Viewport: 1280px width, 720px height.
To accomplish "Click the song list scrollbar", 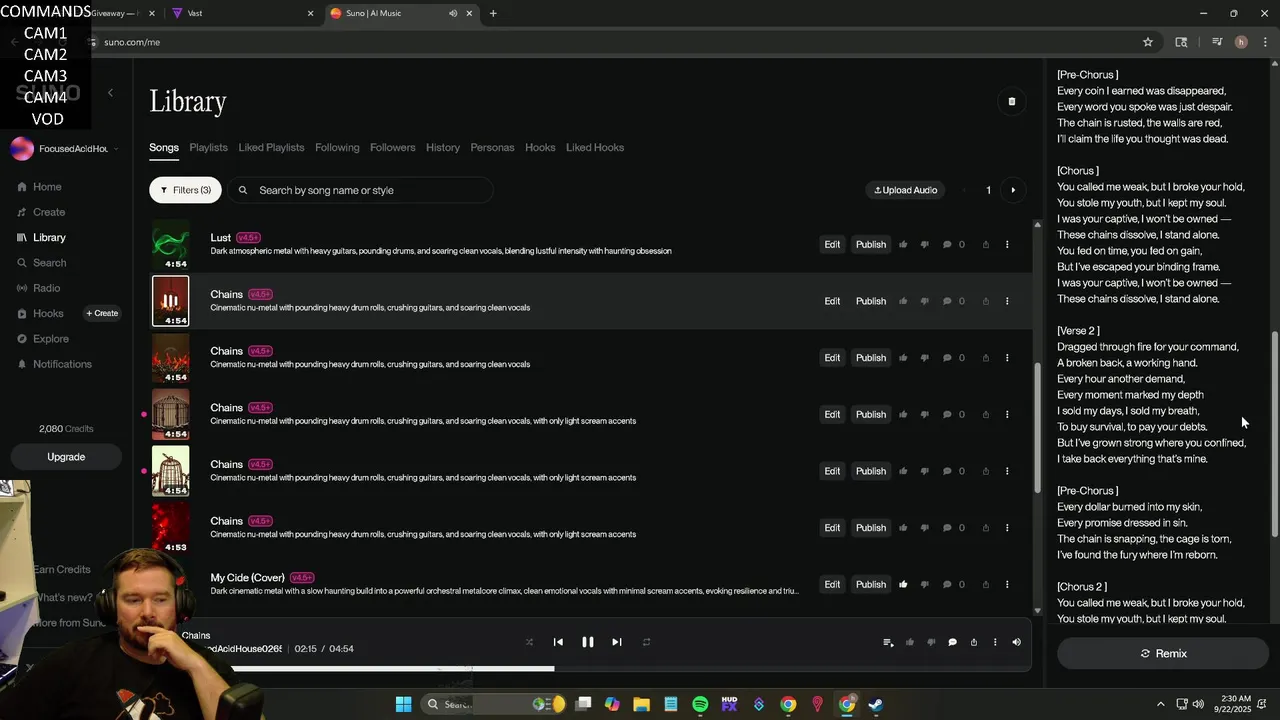I will [x=1037, y=427].
